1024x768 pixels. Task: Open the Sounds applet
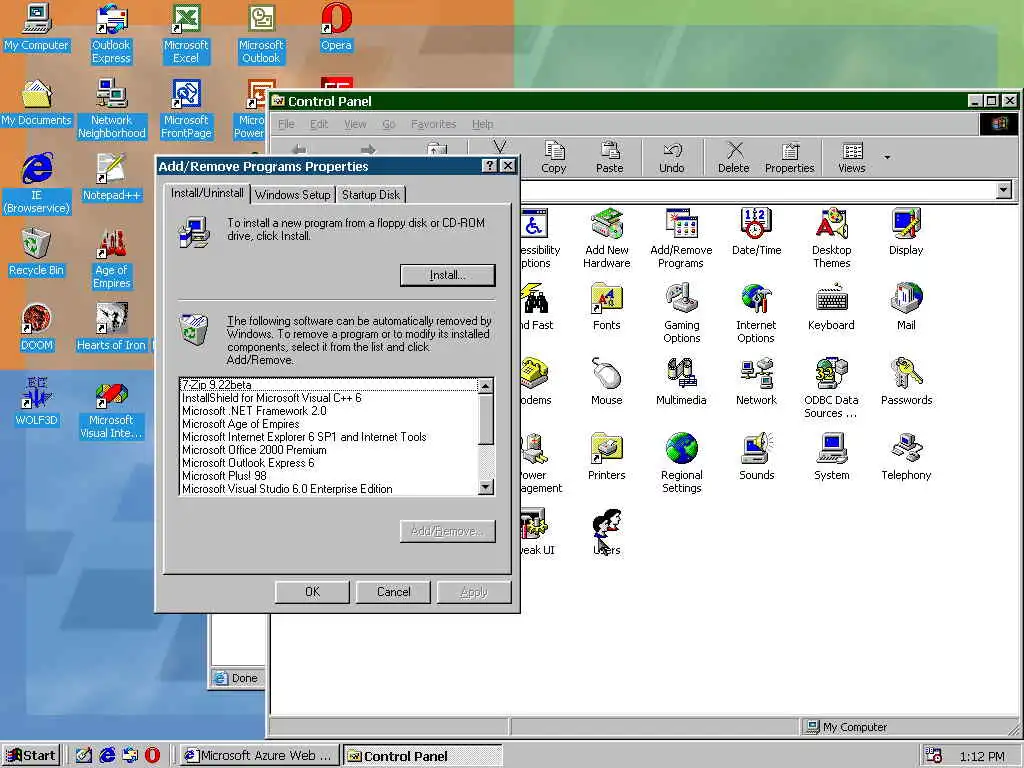coord(756,456)
